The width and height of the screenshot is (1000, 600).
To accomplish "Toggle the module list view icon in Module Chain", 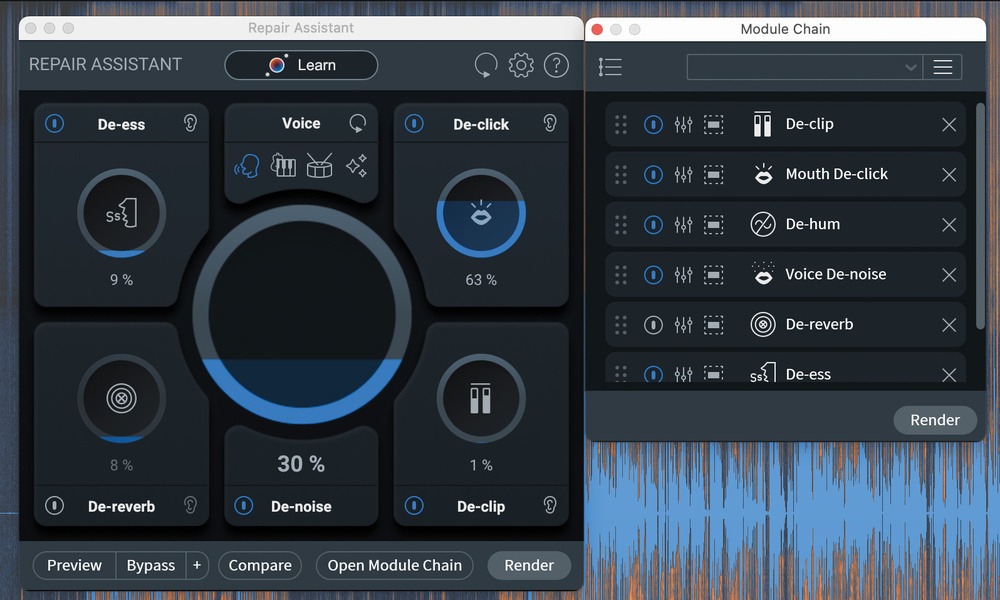I will [610, 67].
